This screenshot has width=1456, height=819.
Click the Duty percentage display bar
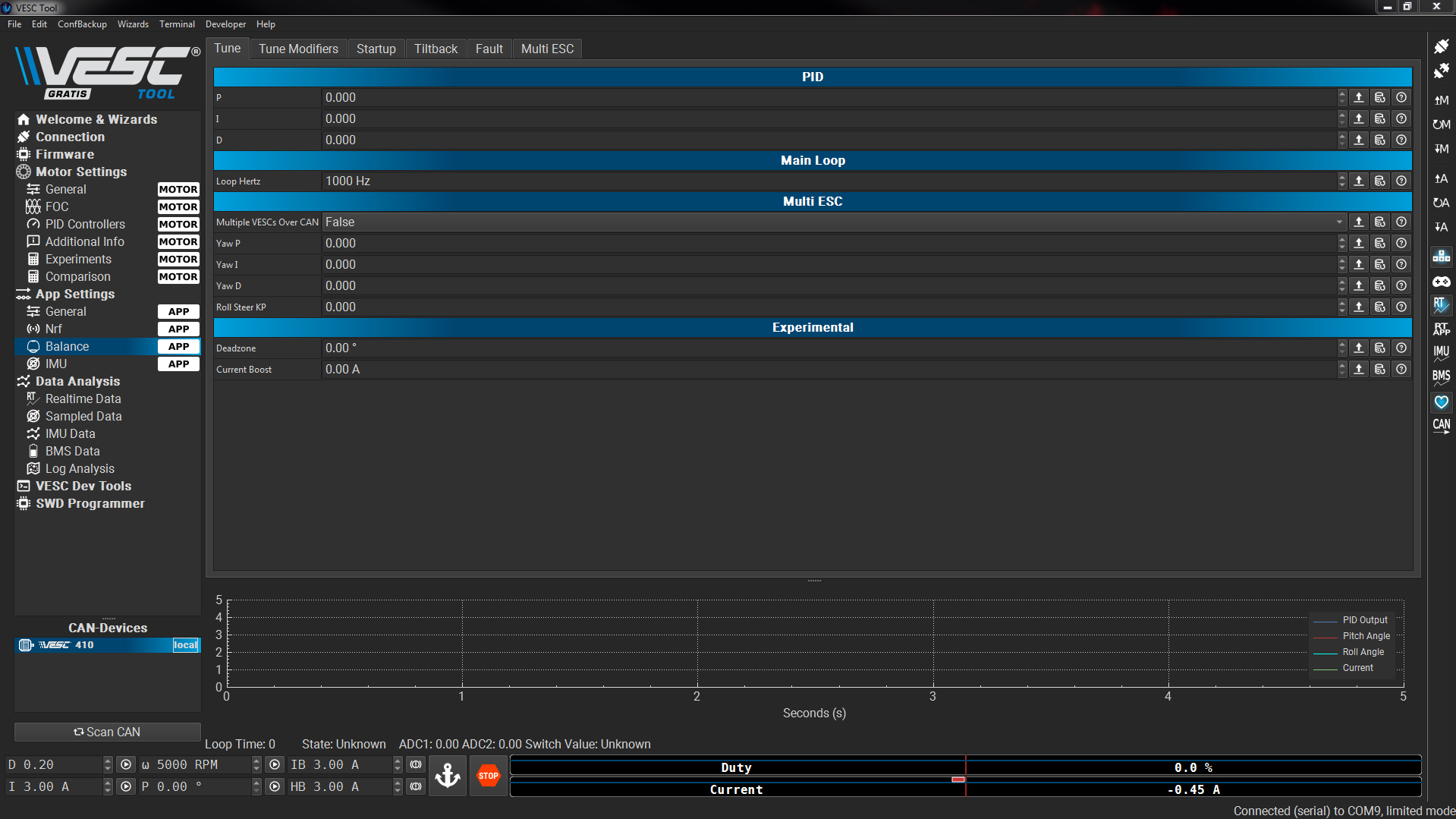[965, 767]
